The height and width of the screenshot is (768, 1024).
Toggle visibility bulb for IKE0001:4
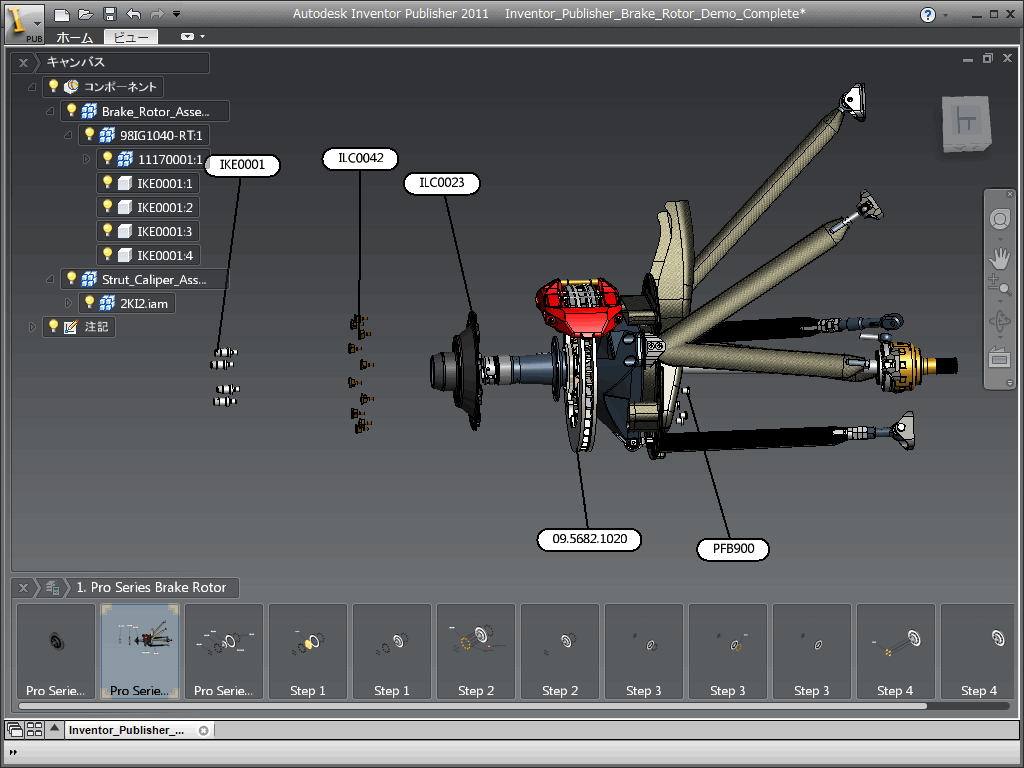[x=108, y=254]
